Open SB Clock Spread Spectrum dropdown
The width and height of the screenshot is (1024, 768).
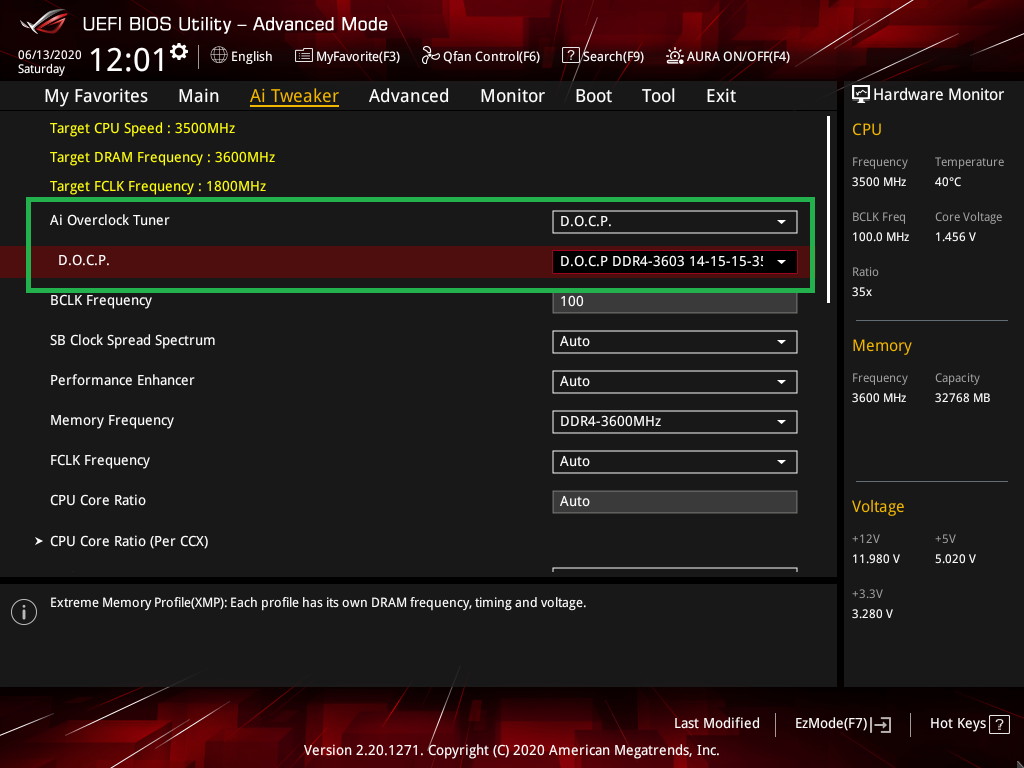(674, 341)
